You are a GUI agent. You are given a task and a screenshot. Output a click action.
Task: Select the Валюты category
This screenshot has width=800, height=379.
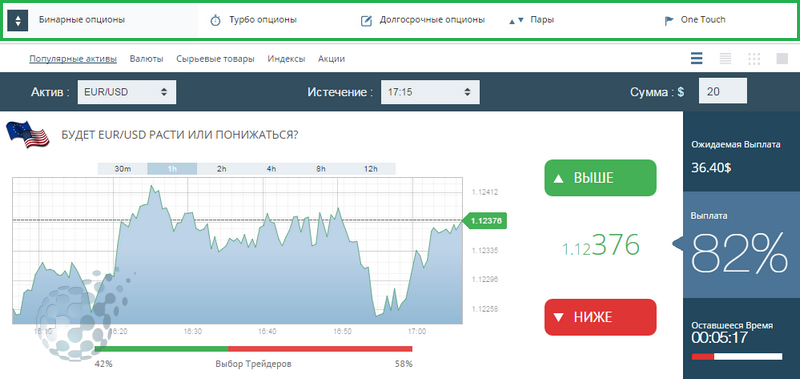coord(146,59)
